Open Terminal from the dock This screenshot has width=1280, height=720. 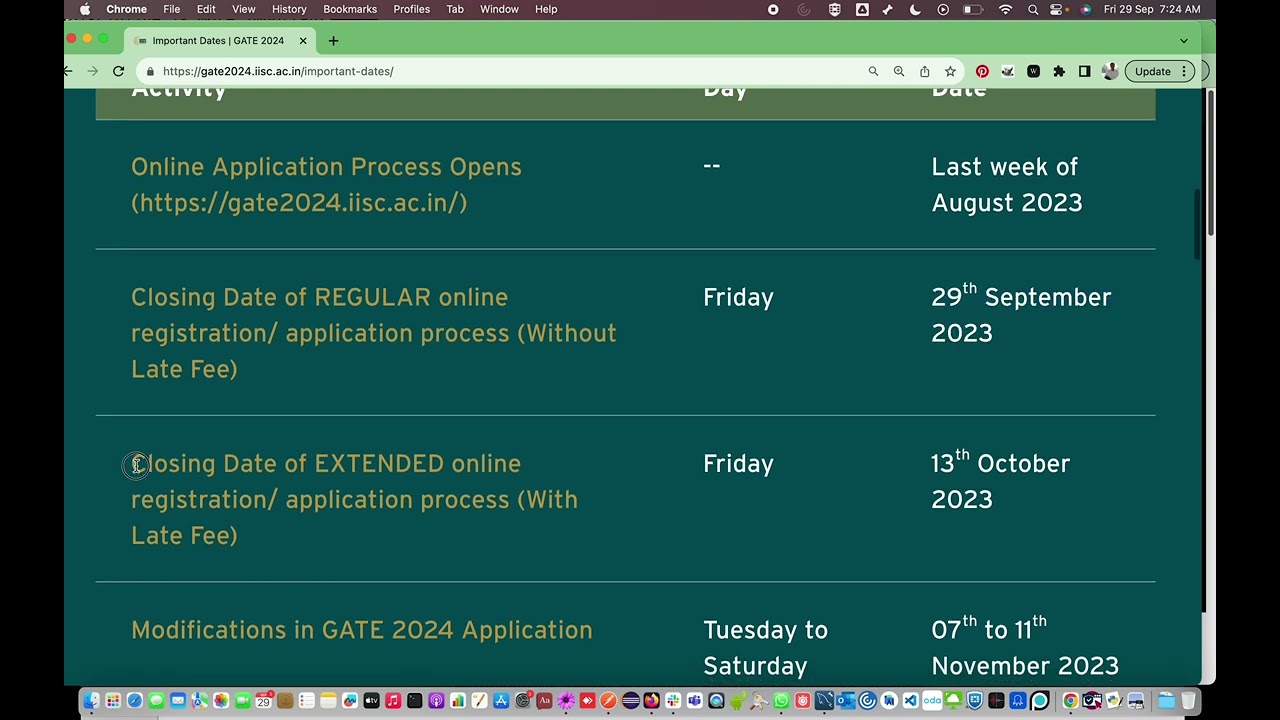pyautogui.click(x=414, y=701)
